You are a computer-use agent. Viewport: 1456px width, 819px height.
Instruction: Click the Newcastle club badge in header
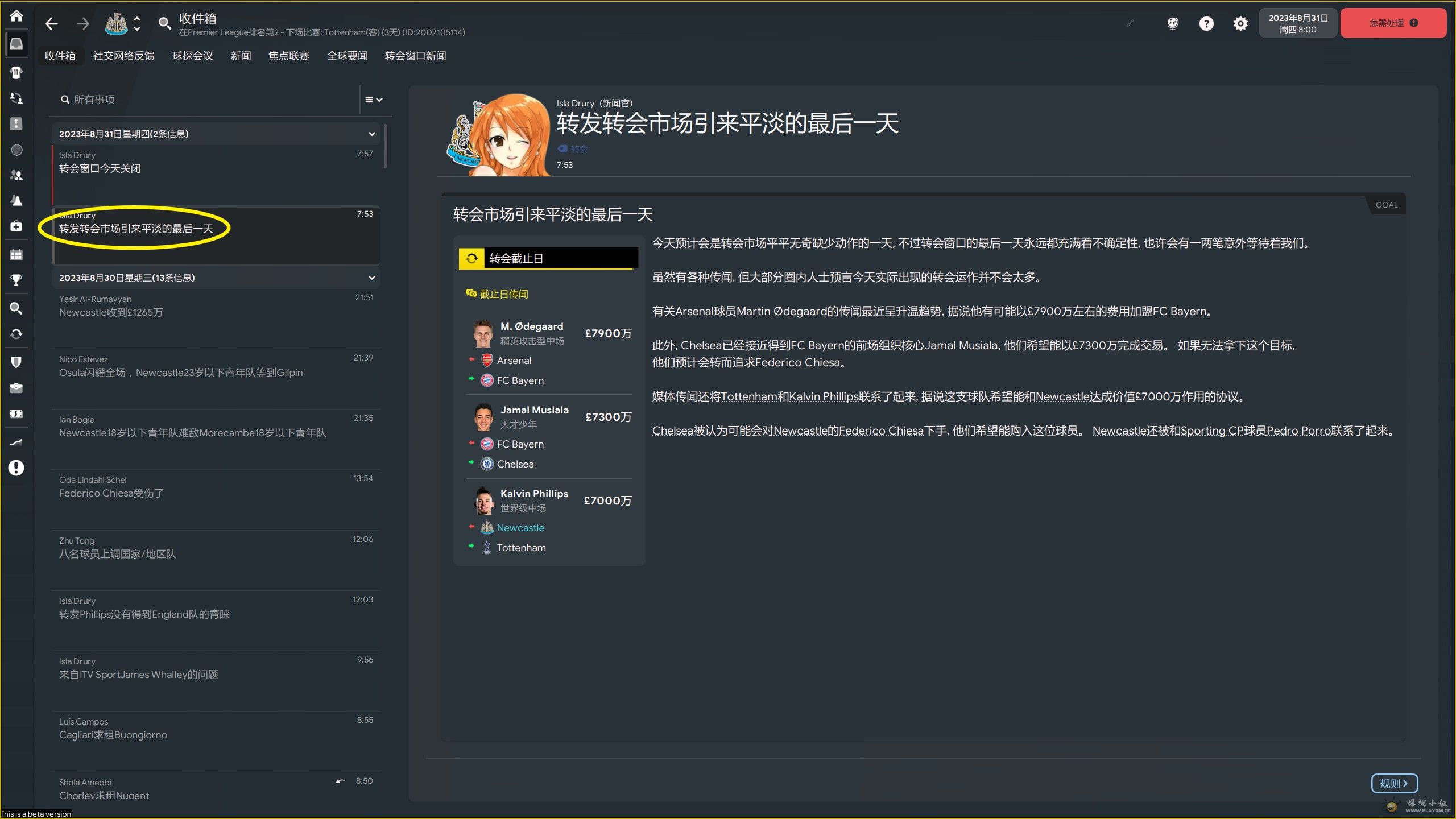(117, 23)
